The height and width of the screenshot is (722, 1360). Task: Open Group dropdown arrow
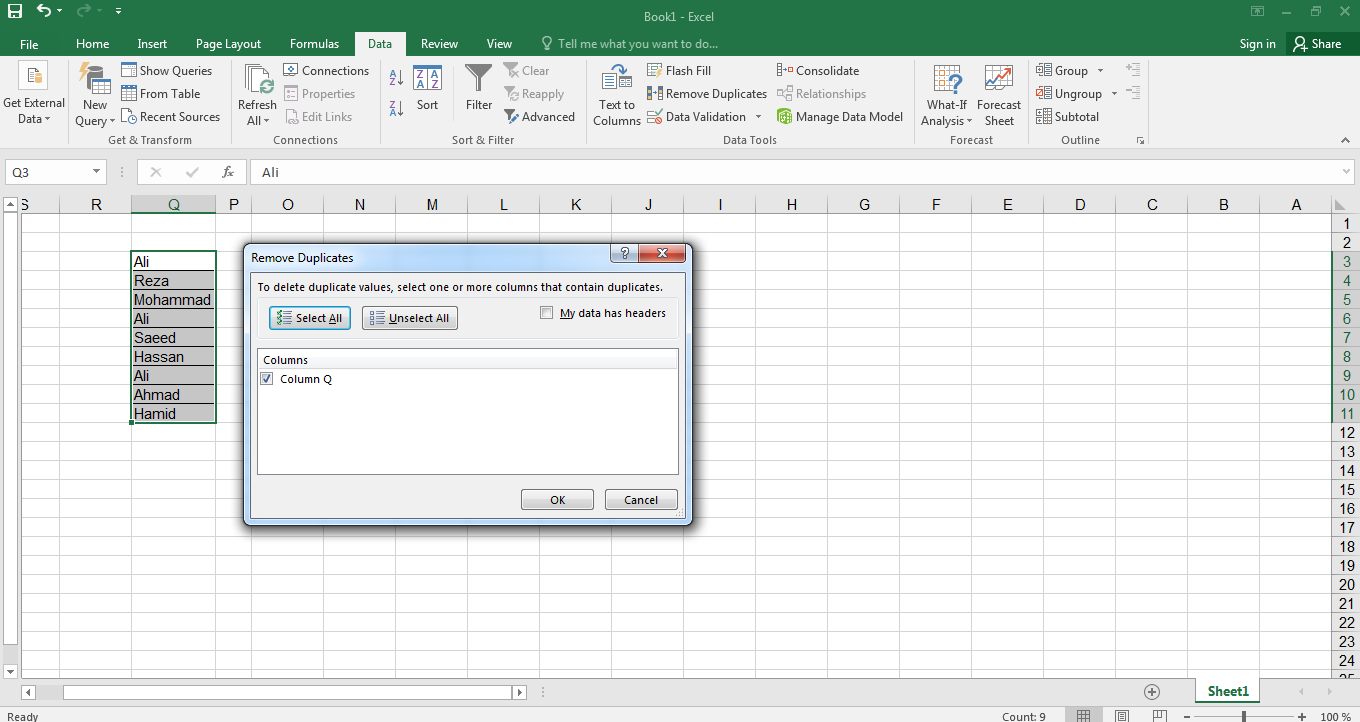pyautogui.click(x=1100, y=71)
